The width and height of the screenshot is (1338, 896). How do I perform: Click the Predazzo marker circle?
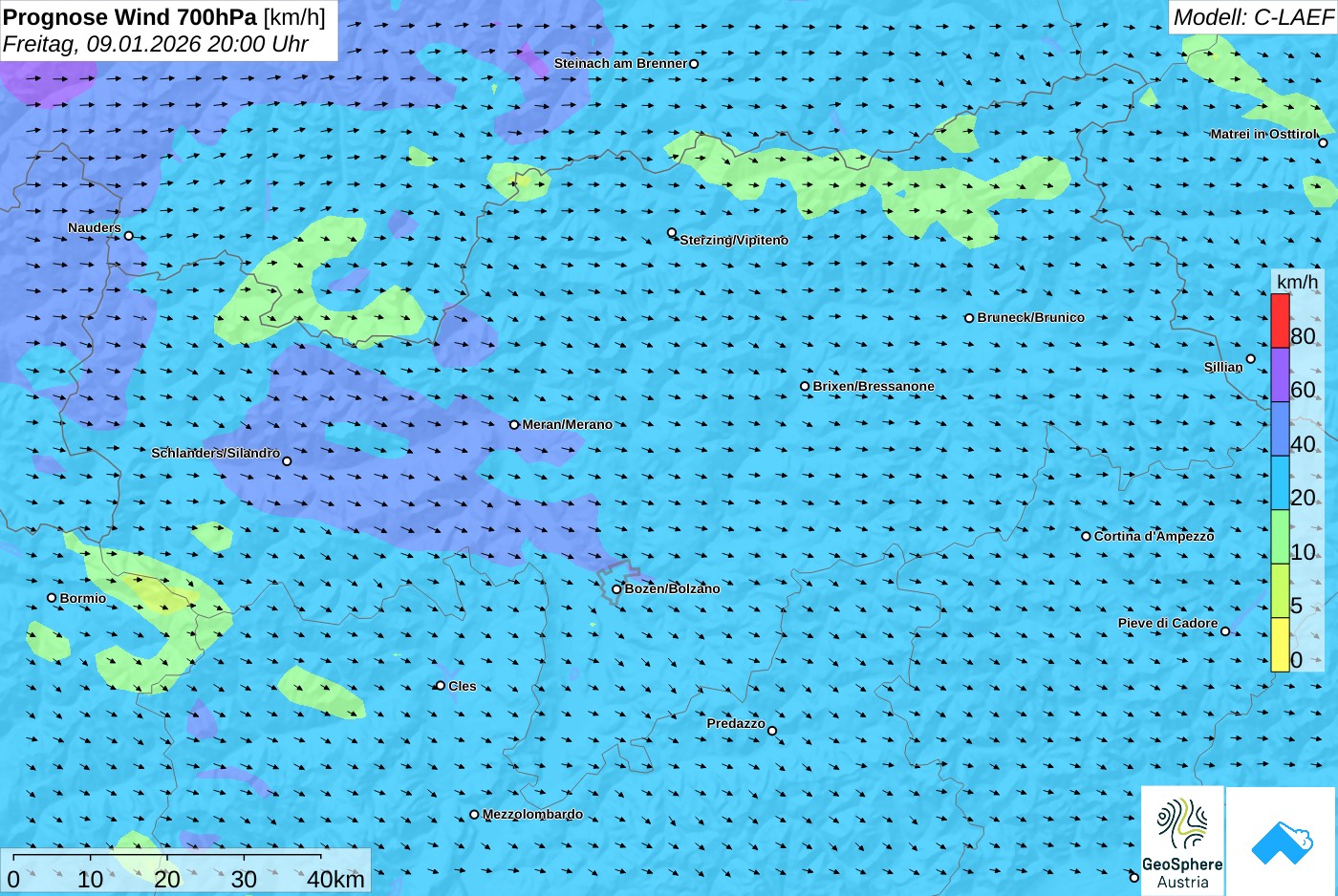point(772,731)
